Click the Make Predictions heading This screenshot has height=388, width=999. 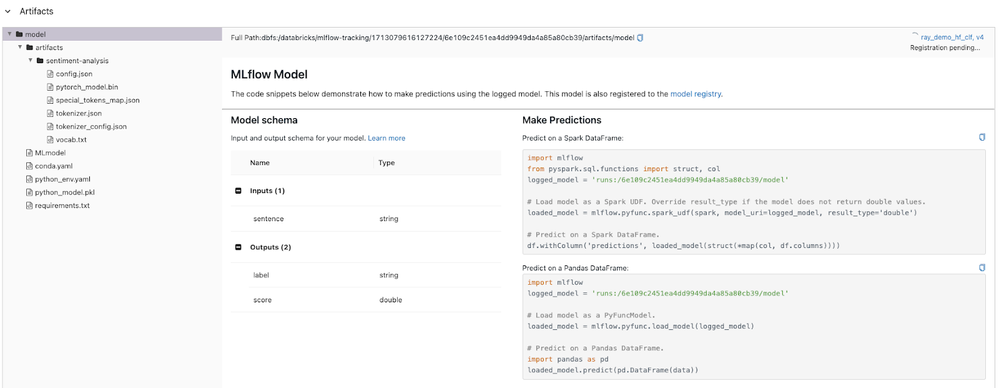click(x=561, y=120)
